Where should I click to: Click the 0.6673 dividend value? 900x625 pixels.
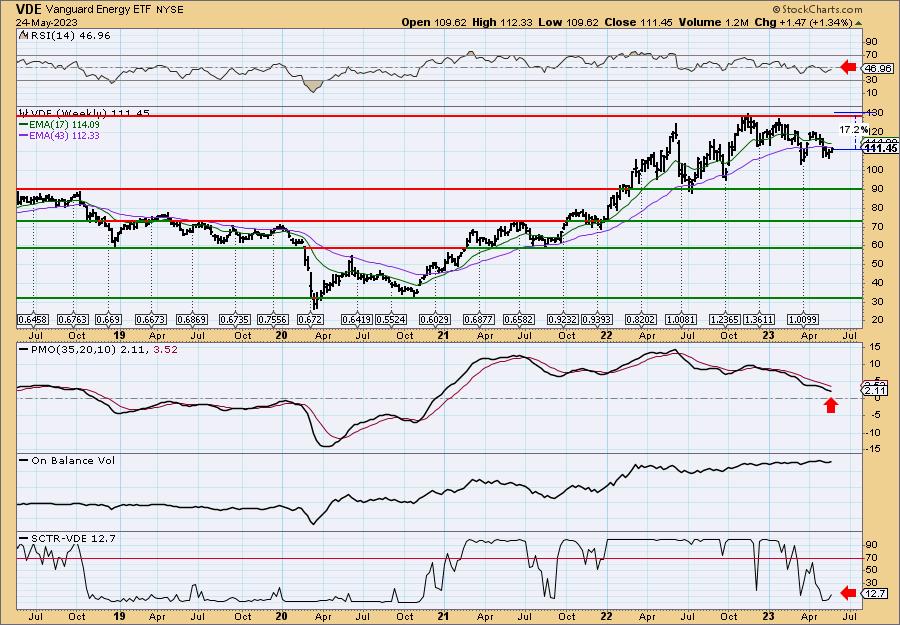(x=151, y=319)
